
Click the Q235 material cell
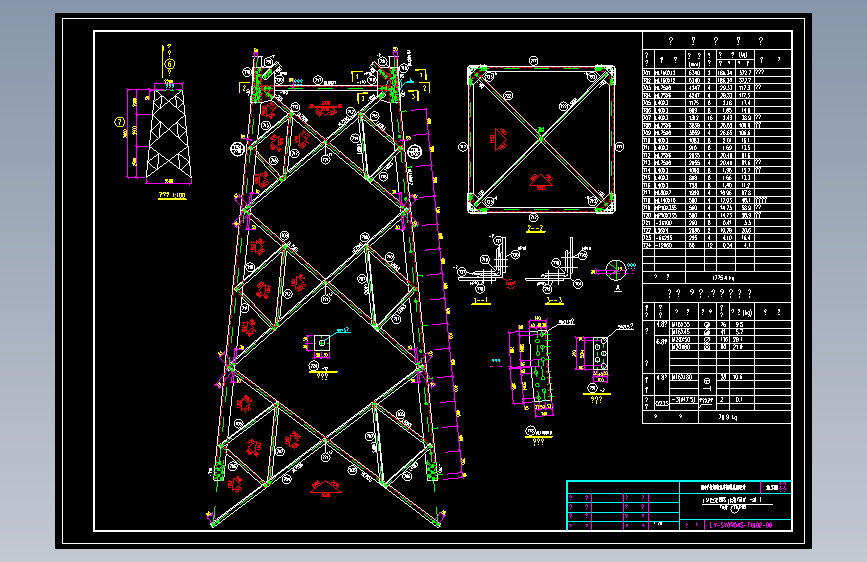tap(662, 402)
